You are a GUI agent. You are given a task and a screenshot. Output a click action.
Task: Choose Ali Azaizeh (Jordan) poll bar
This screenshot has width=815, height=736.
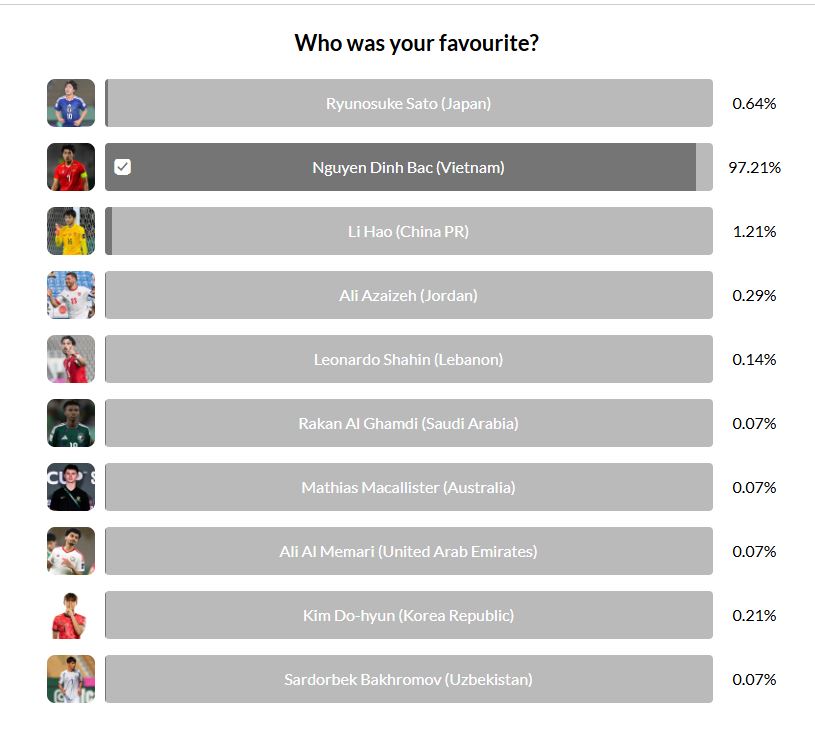tap(408, 295)
